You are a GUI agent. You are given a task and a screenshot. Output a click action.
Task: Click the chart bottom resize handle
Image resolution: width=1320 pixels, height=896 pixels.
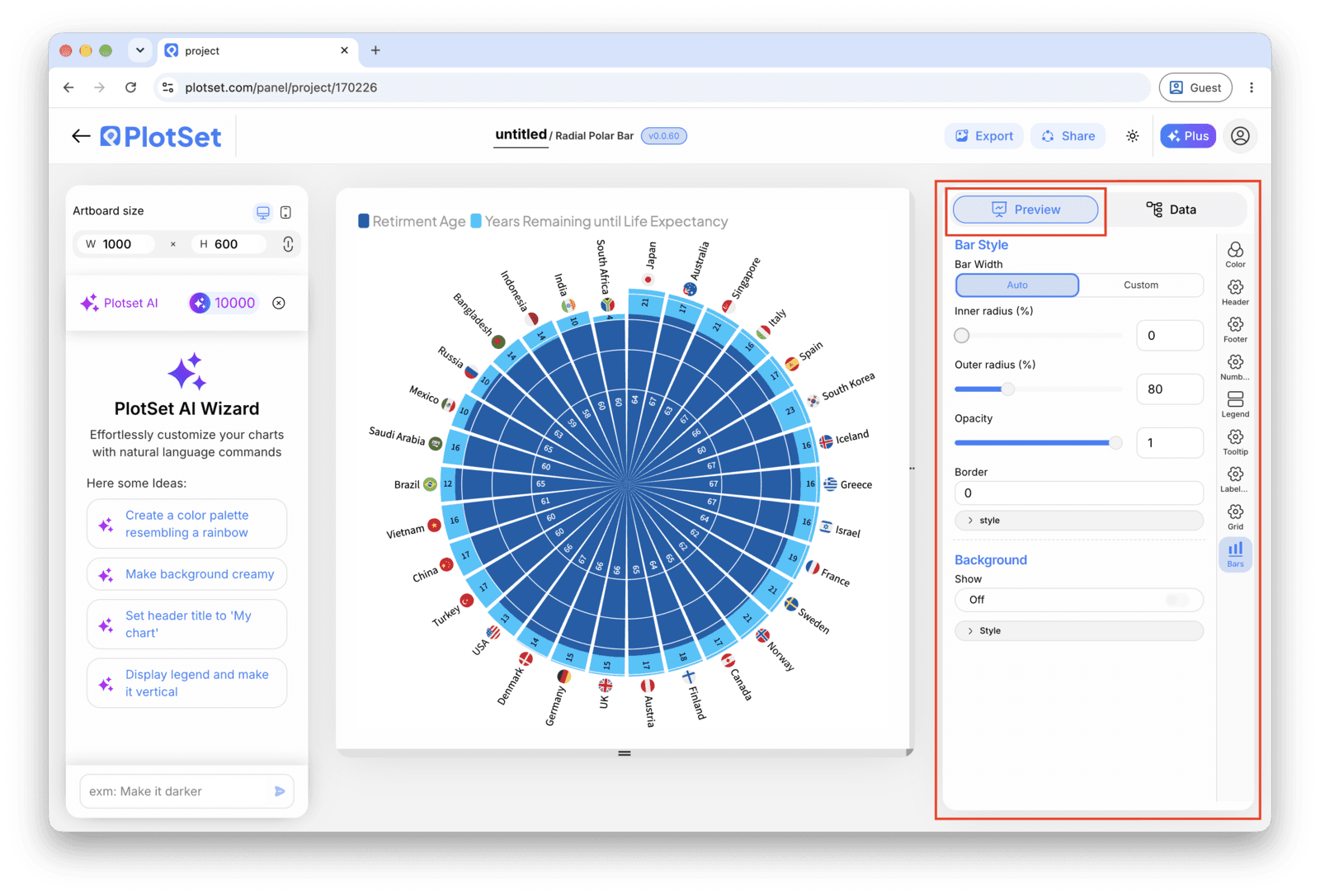click(625, 753)
